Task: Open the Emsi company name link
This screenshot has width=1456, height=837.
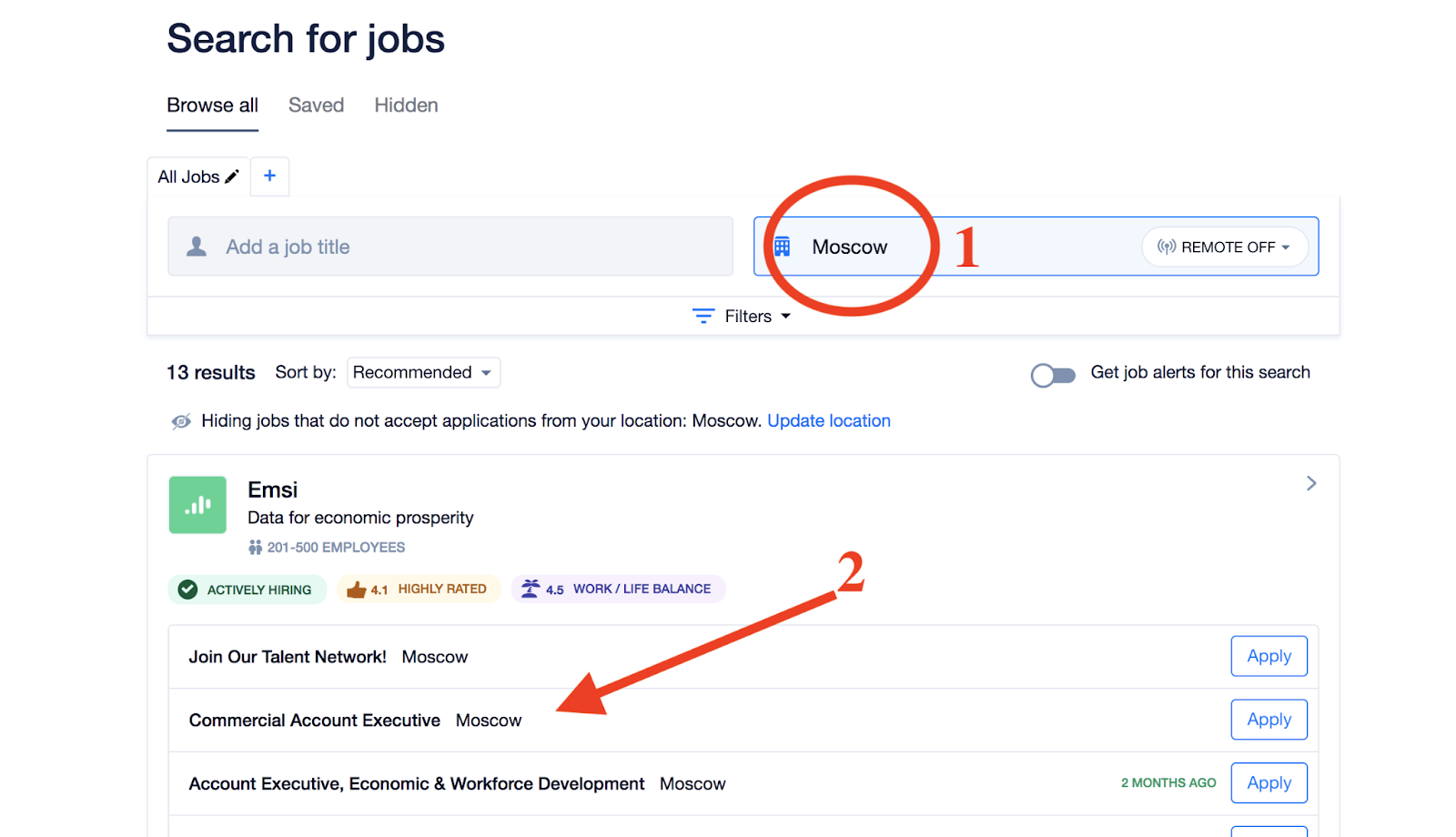Action: (x=272, y=489)
